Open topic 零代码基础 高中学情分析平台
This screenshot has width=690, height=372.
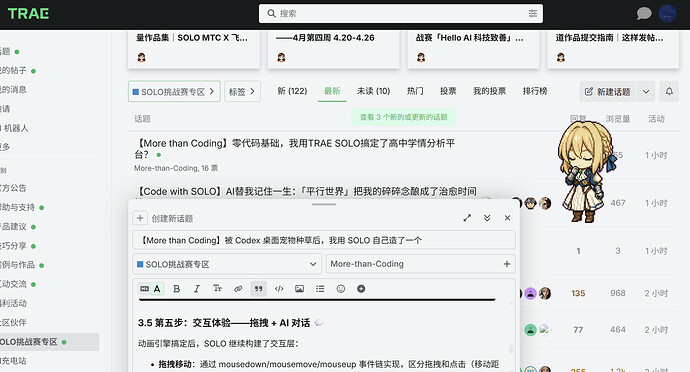click(x=295, y=148)
